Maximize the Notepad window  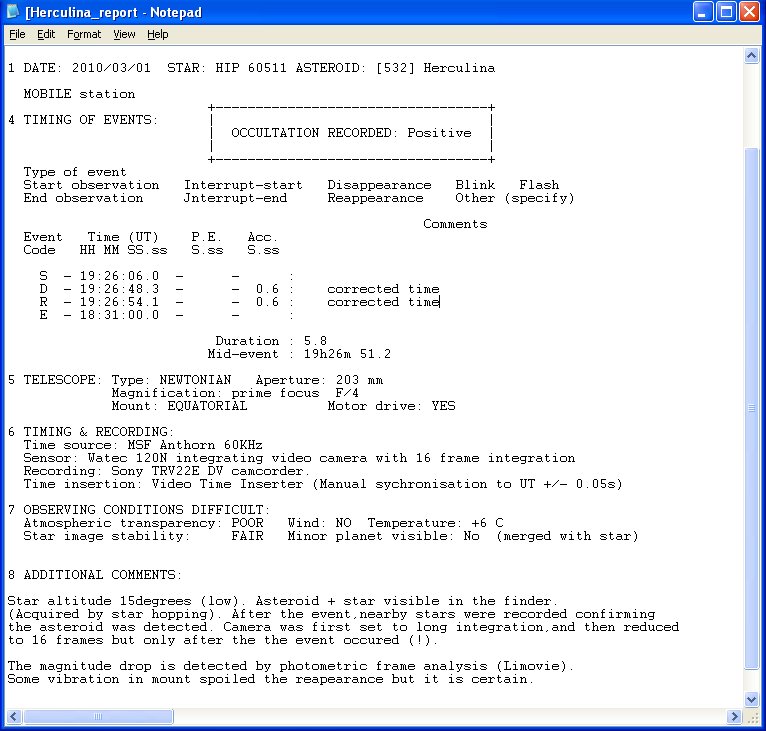point(726,12)
